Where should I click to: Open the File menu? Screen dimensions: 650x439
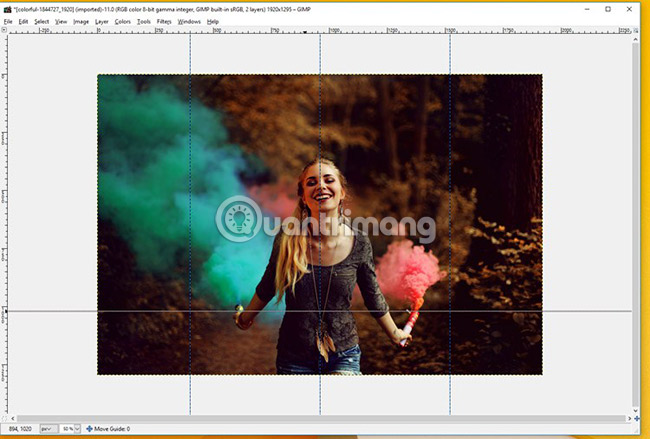click(x=8, y=21)
